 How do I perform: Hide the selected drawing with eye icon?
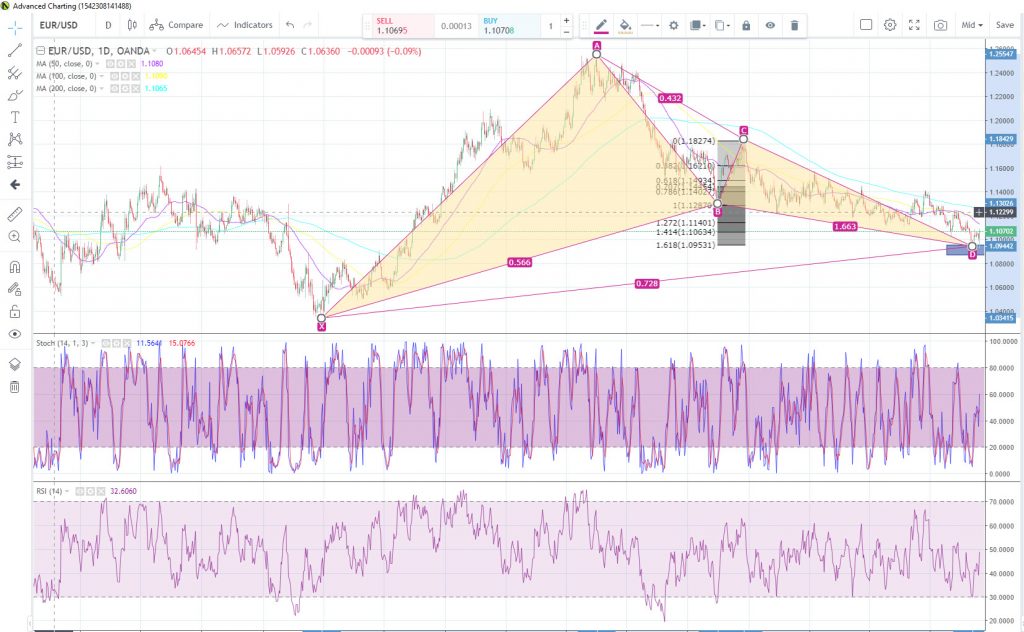770,25
